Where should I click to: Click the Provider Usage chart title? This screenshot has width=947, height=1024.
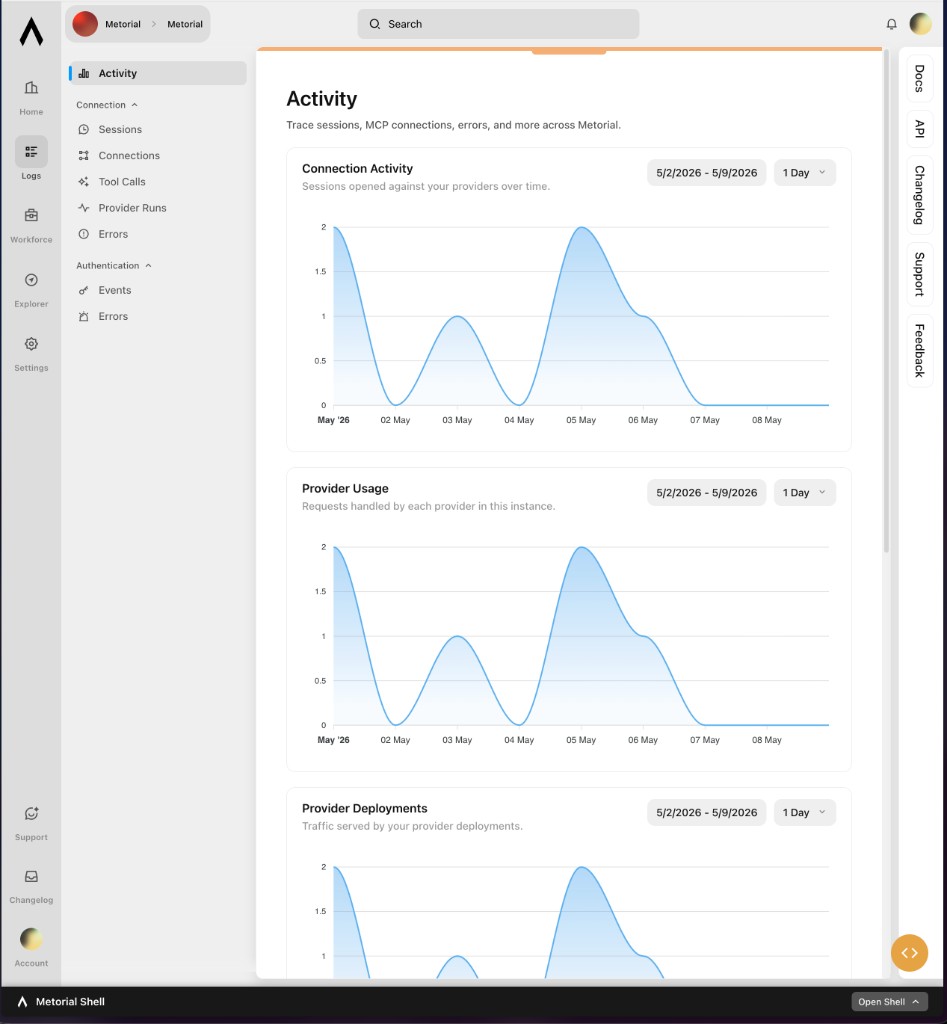(x=345, y=488)
